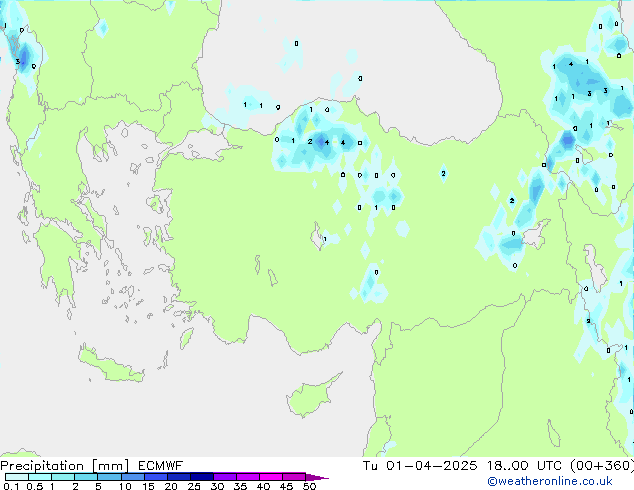This screenshot has height=490, width=634.
Task: Pick the 35–40 mm violet swatch
Action: (247, 477)
